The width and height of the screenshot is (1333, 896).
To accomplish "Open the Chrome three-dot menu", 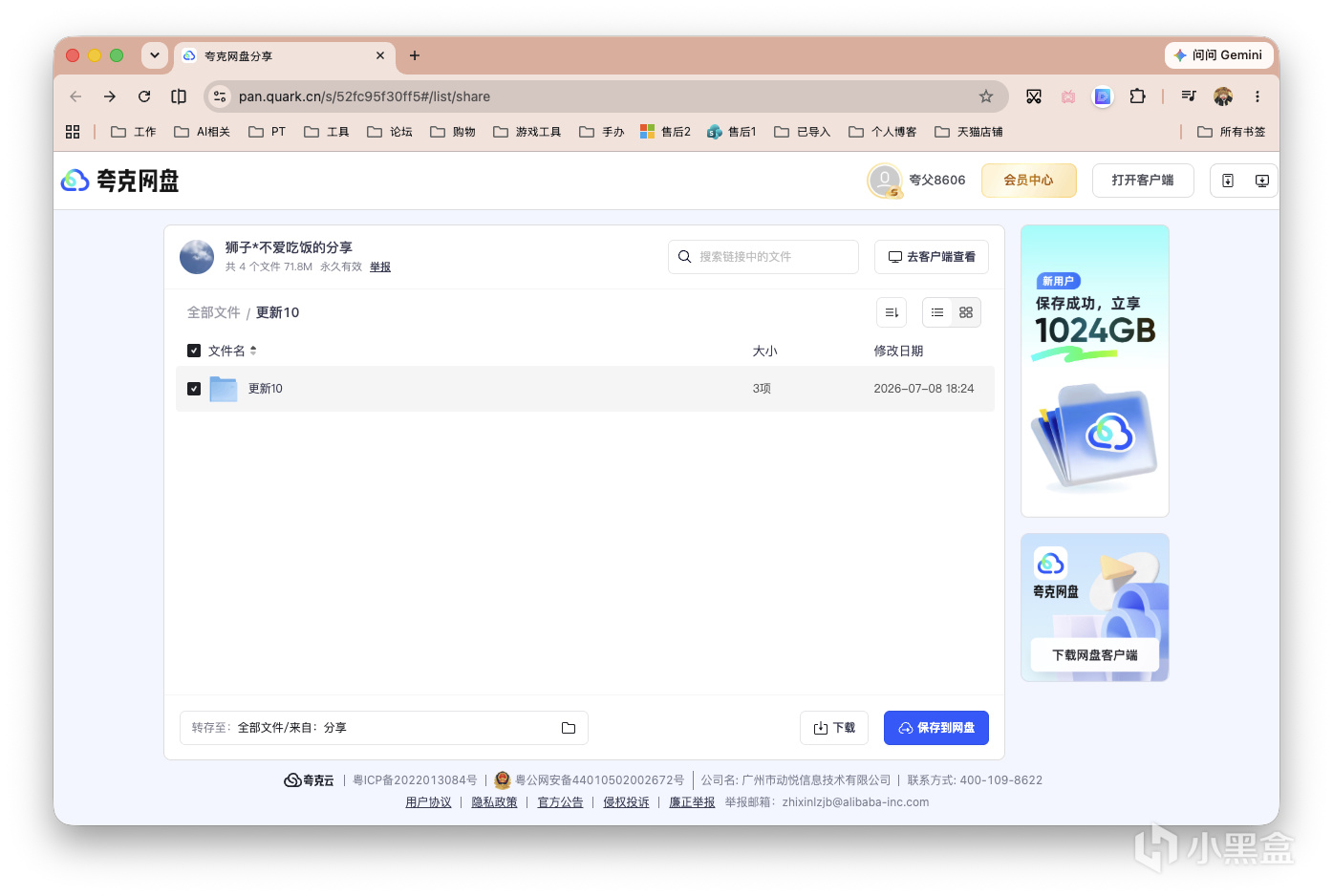I will pyautogui.click(x=1258, y=96).
